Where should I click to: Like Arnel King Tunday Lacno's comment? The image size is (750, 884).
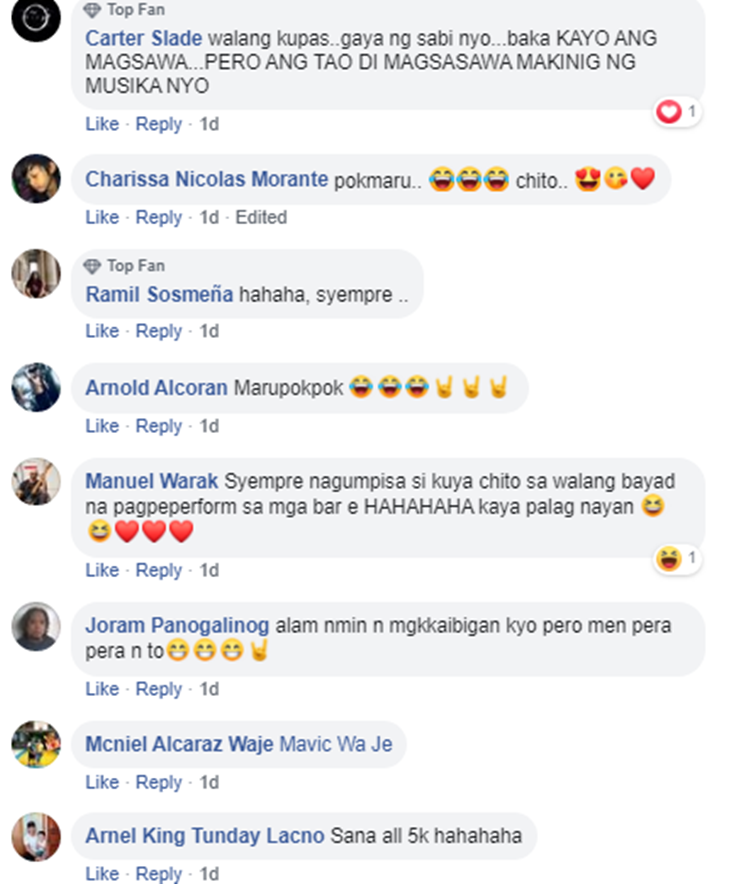[x=102, y=873]
